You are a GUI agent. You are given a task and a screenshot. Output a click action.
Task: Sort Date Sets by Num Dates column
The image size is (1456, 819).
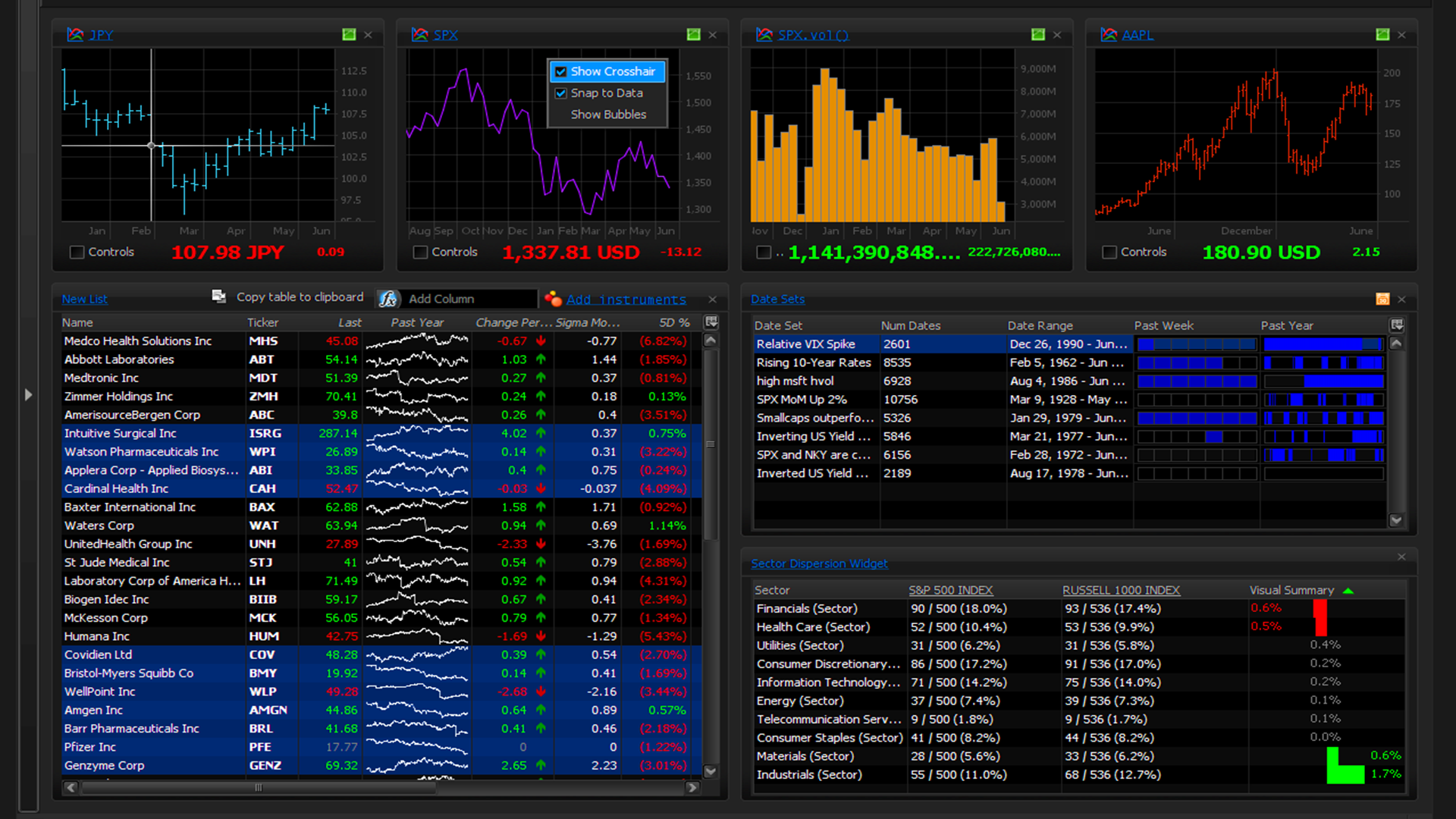pos(910,326)
